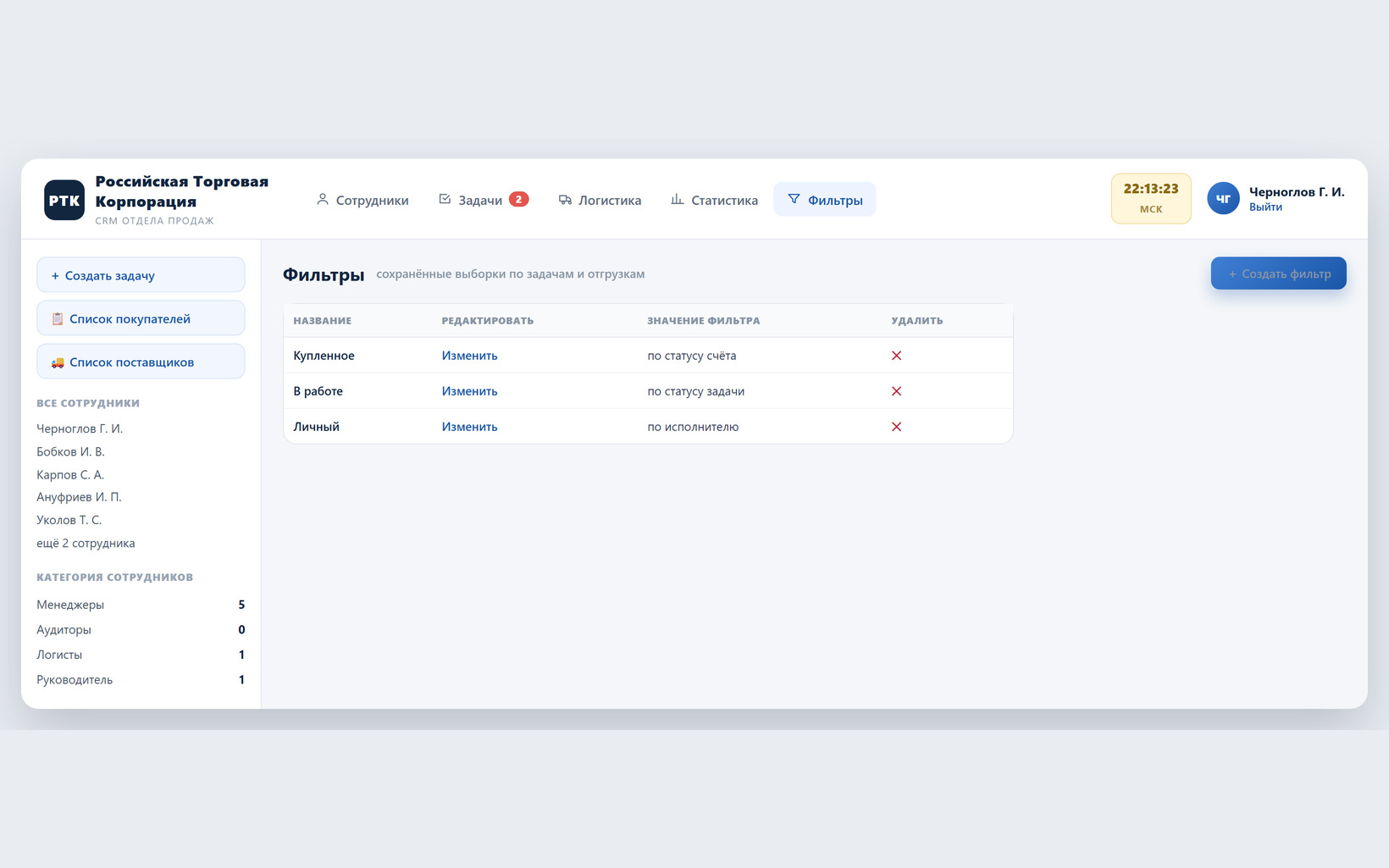Remove the В работе filter using cross icon
Screen dimensions: 1389x868
(896, 391)
